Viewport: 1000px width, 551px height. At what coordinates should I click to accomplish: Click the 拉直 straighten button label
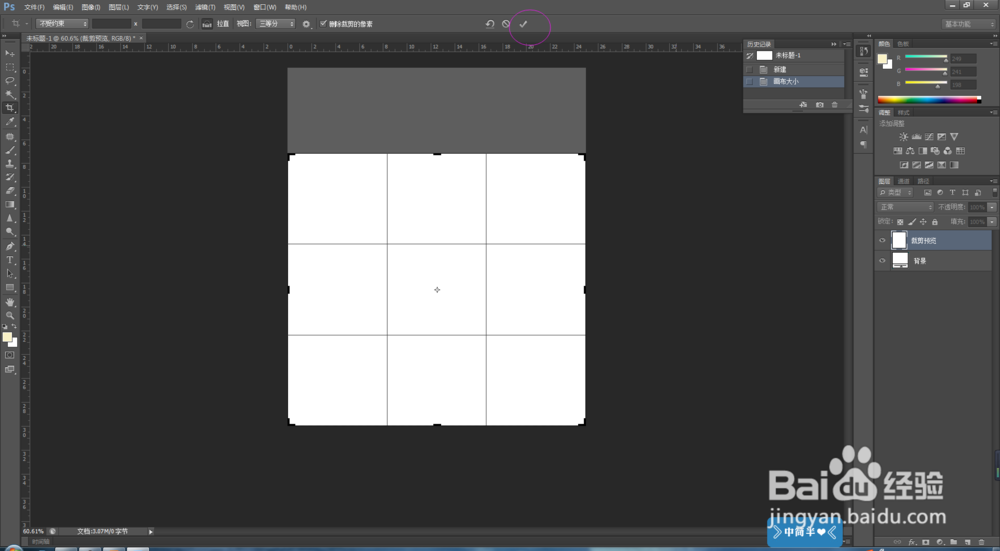pos(223,24)
